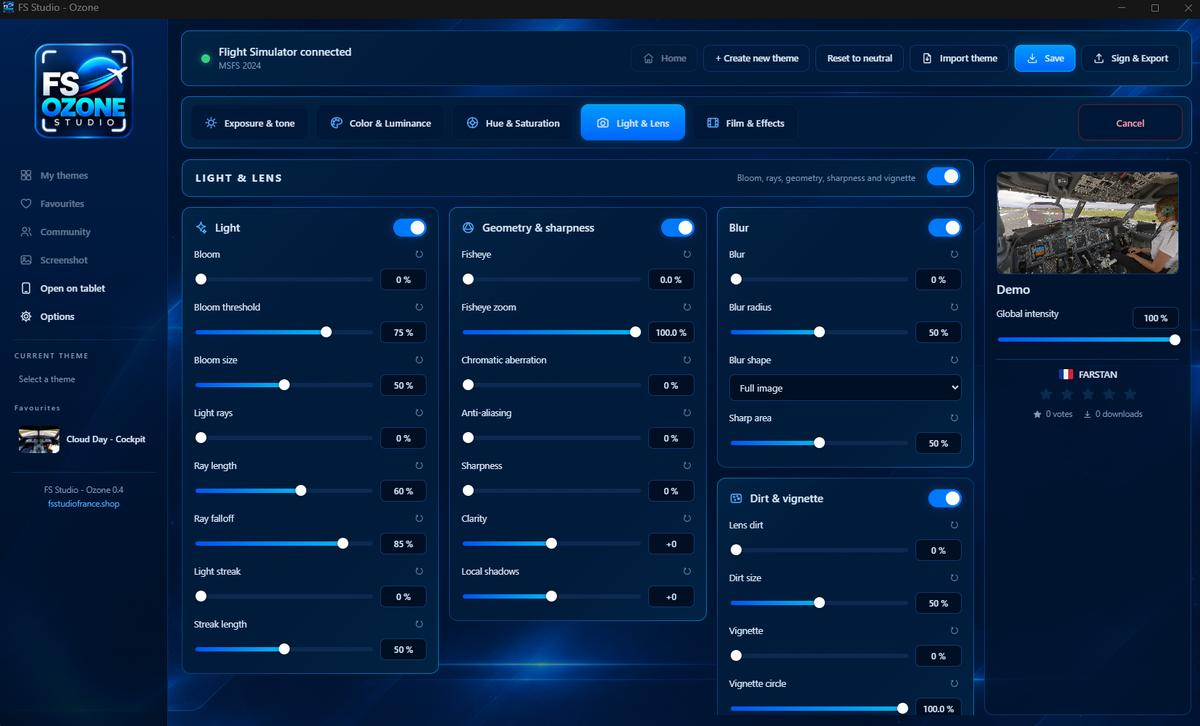Select Cloud Day - Cockpit favourite theme
The width and height of the screenshot is (1200, 726).
coord(83,440)
